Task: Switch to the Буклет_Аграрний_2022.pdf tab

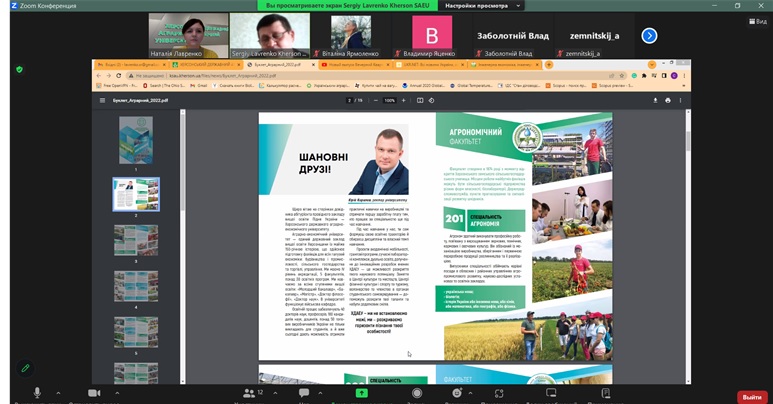Action: [x=280, y=65]
